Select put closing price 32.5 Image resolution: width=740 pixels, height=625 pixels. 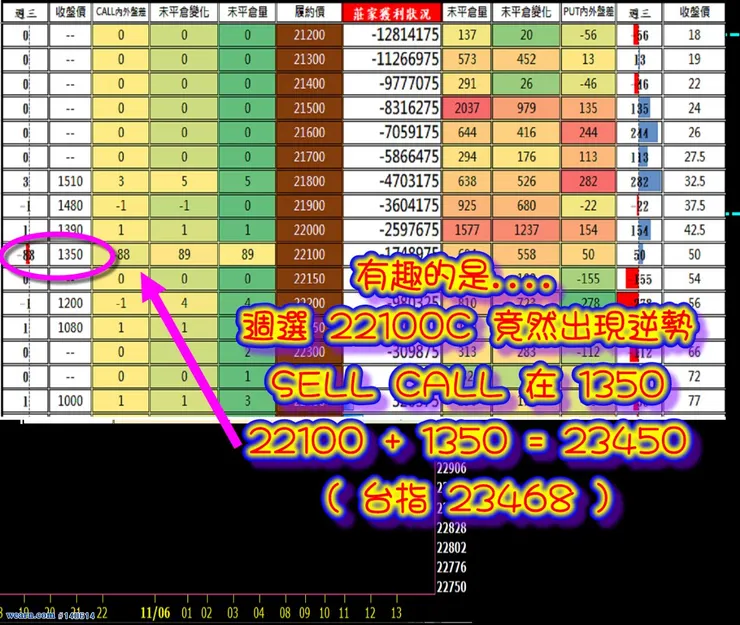click(x=694, y=181)
